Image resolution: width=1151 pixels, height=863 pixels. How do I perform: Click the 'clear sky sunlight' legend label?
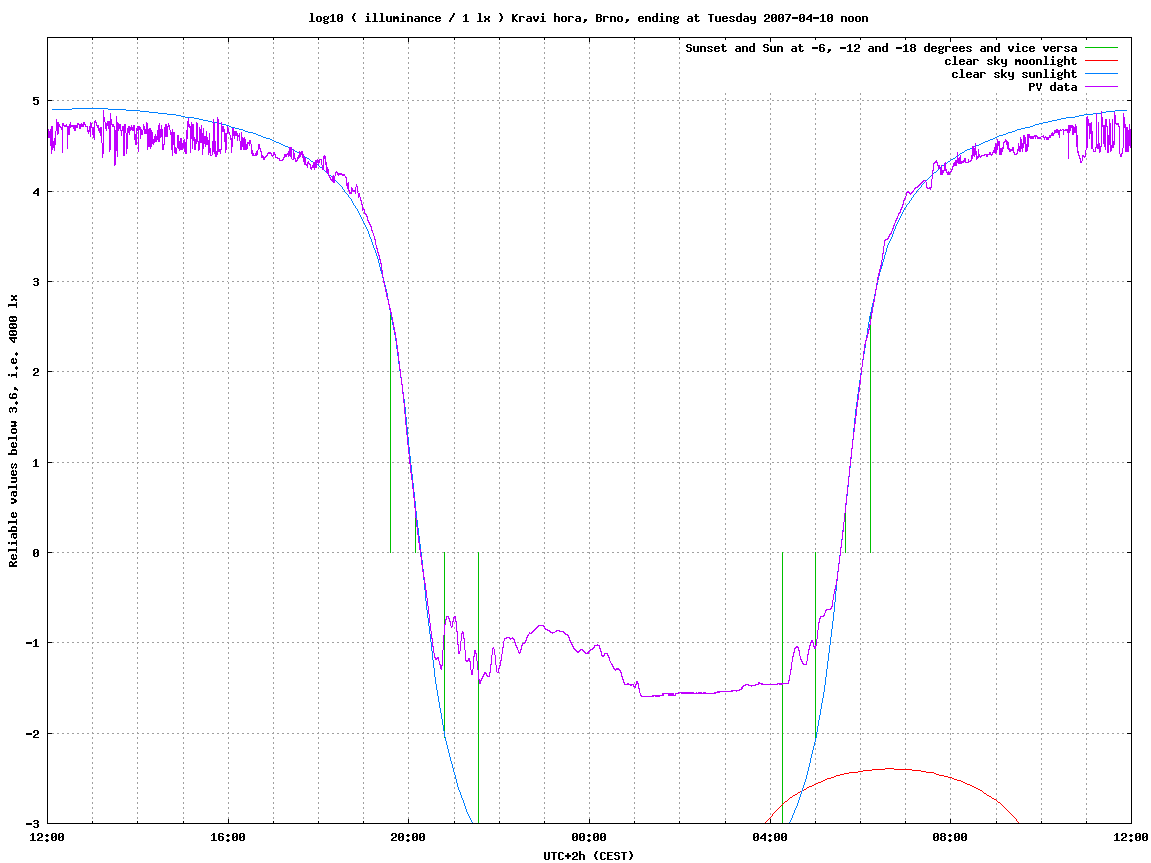(x=1014, y=74)
